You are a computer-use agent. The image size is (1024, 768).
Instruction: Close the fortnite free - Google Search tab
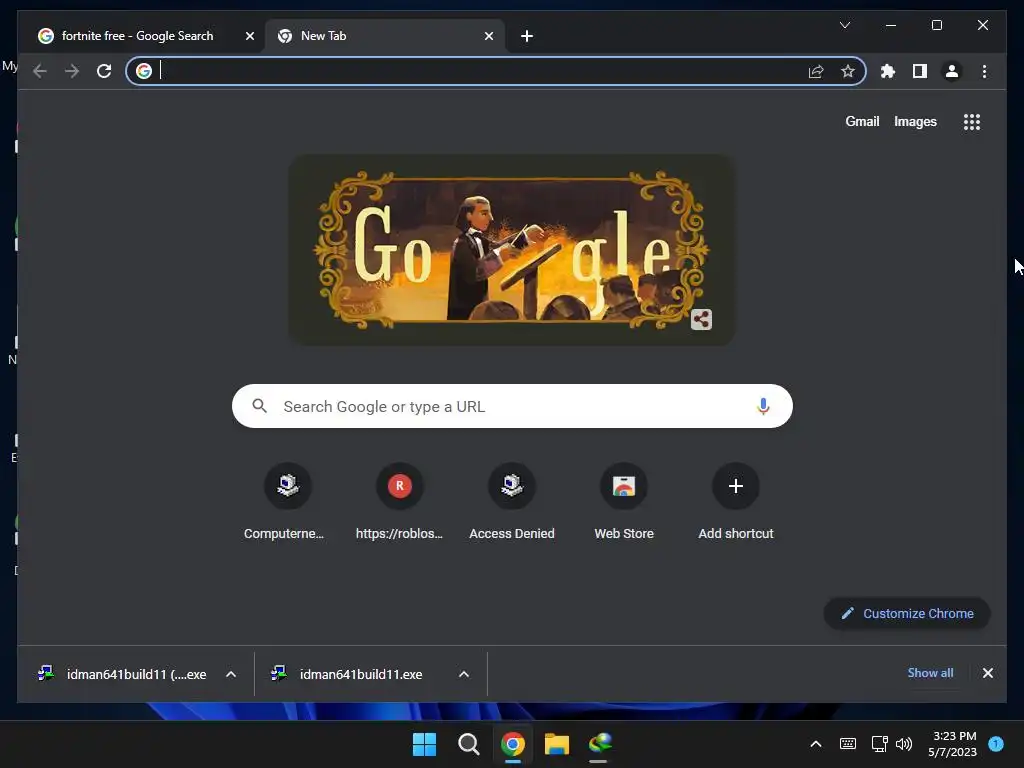(249, 36)
